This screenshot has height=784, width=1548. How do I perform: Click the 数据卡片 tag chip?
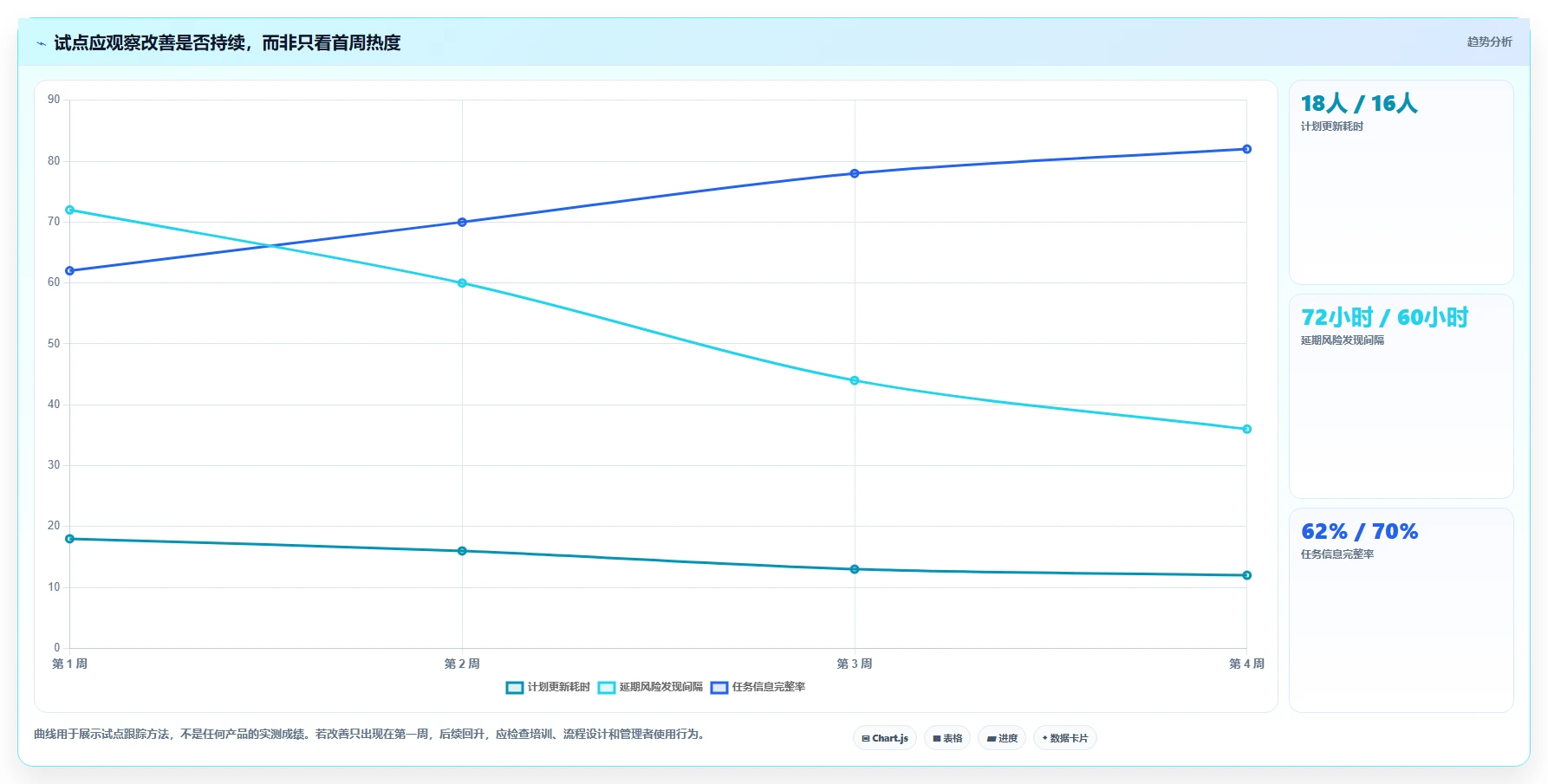[x=1065, y=738]
